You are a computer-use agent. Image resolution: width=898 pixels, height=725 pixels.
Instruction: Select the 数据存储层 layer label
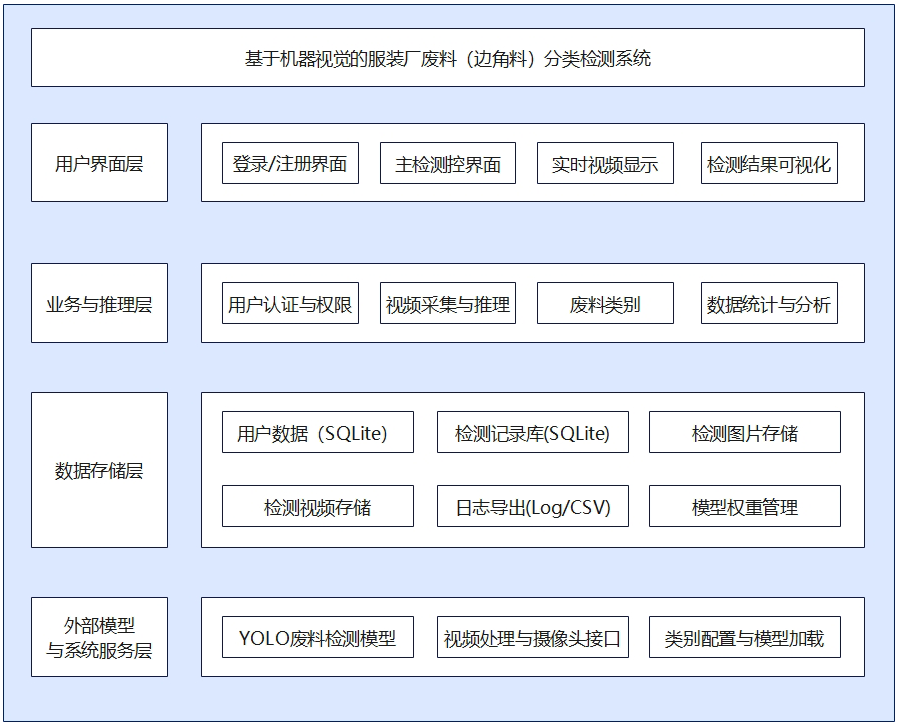pos(99,470)
